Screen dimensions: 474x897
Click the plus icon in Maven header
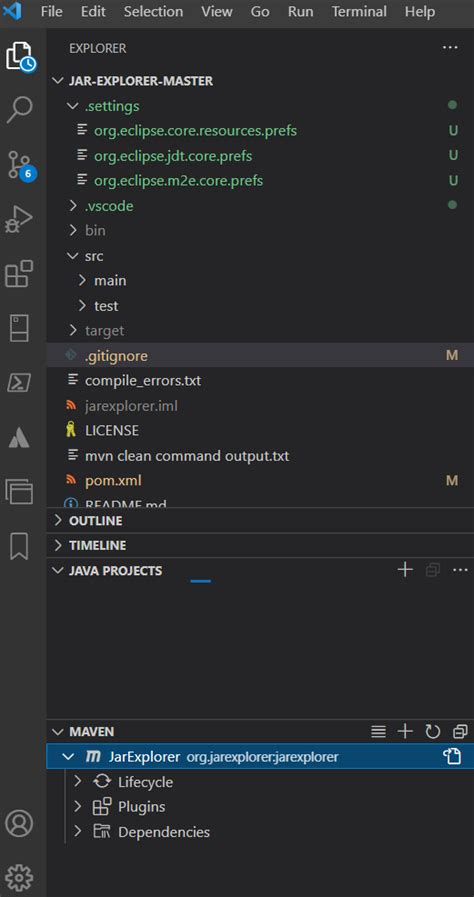coord(405,731)
